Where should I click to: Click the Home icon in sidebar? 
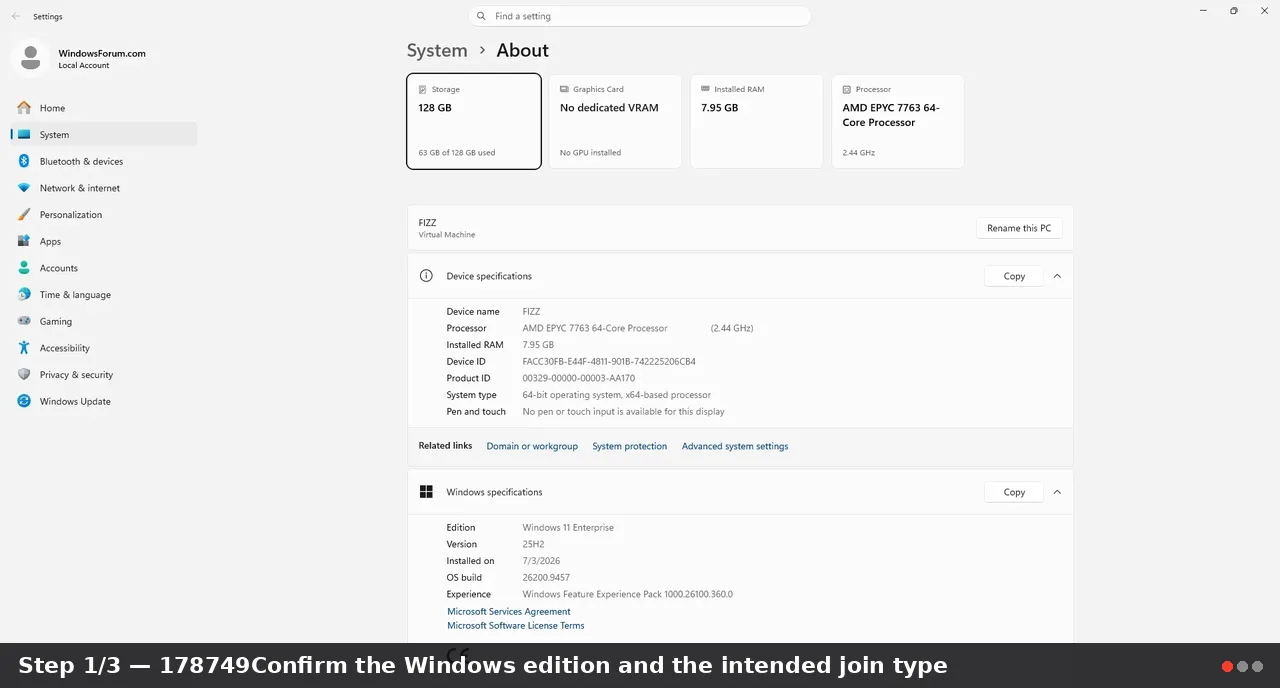pos(24,108)
